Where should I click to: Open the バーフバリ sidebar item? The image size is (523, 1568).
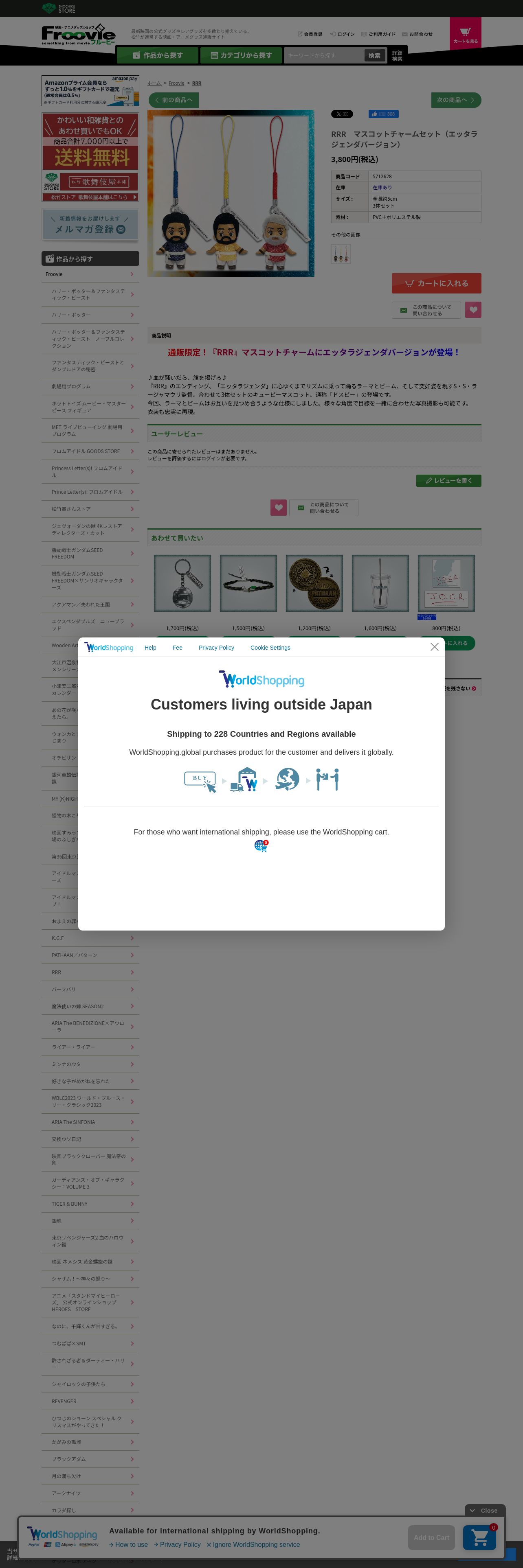coord(90,989)
